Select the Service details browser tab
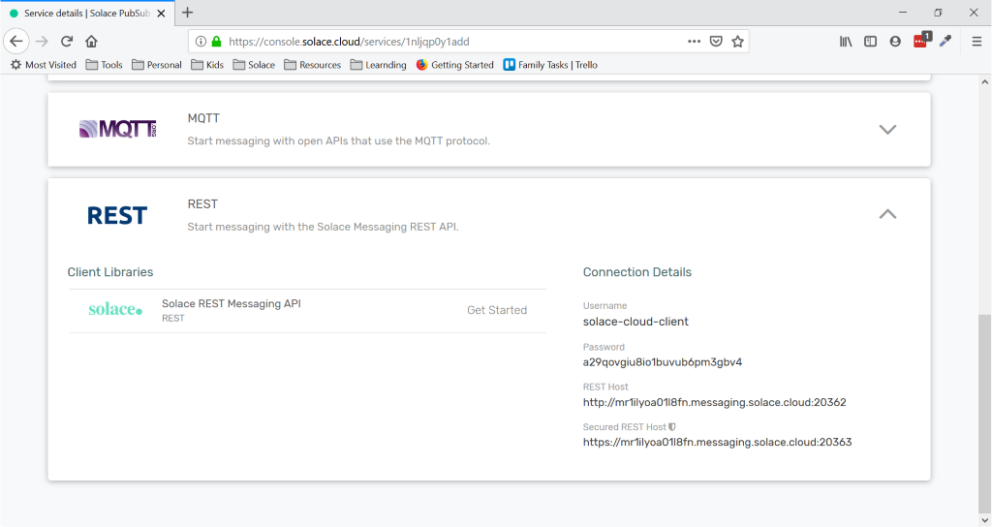The height and width of the screenshot is (527, 992). [x=86, y=13]
